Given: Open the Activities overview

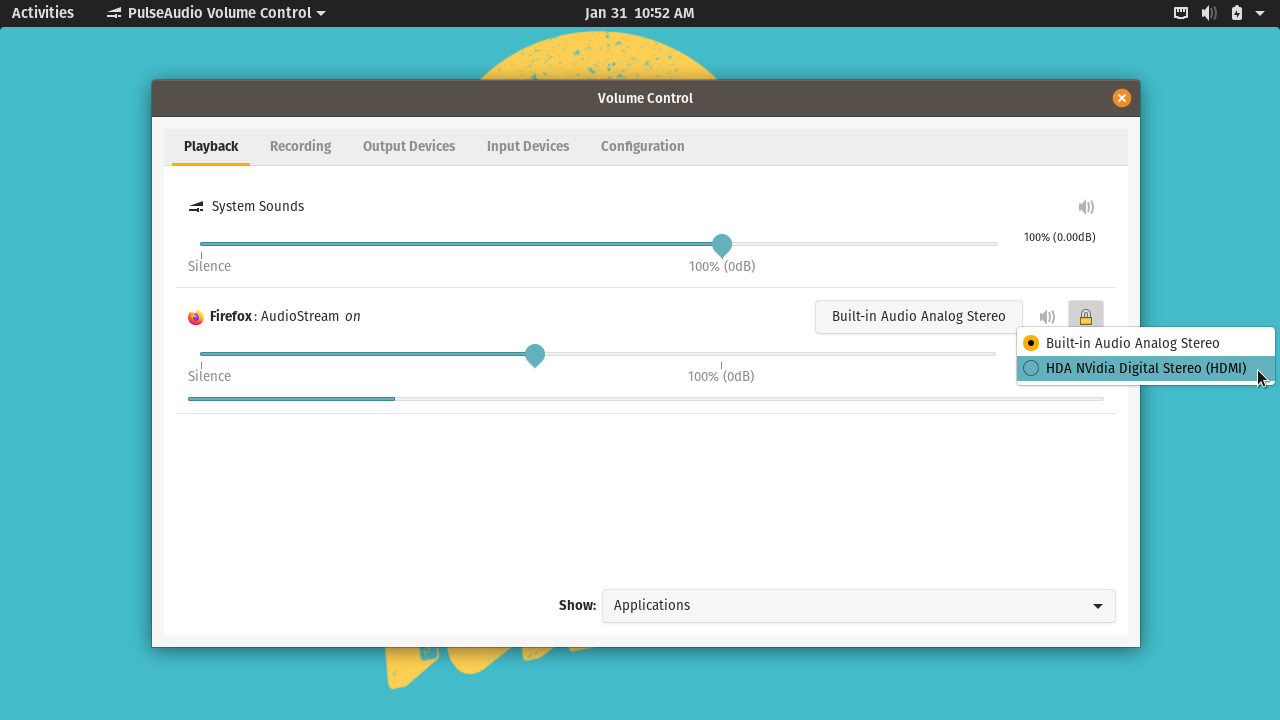Looking at the screenshot, I should click(42, 13).
